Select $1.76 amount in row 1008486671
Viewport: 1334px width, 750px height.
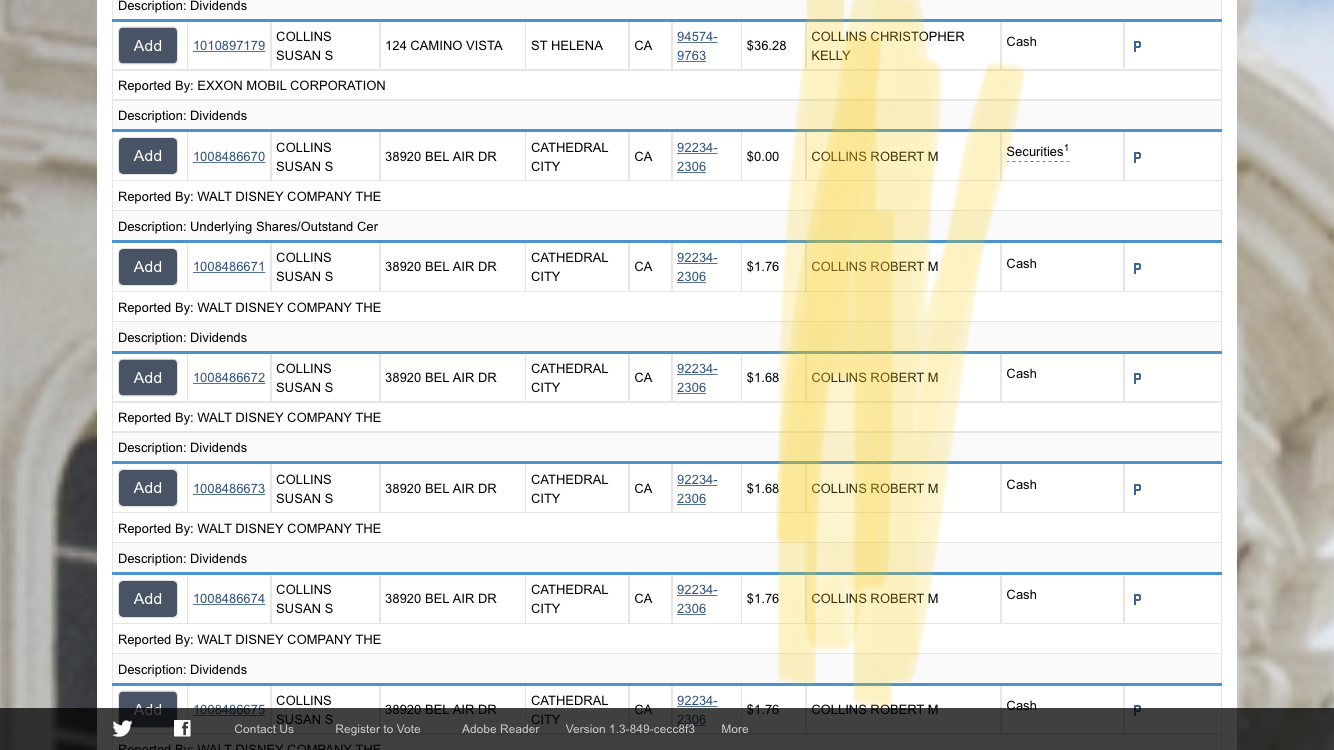click(763, 267)
